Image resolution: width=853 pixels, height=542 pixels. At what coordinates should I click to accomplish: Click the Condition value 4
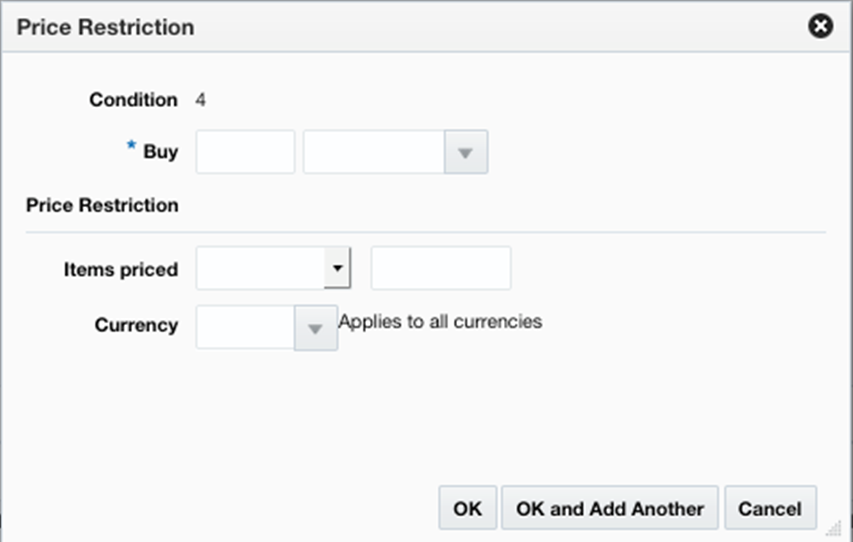point(201,100)
